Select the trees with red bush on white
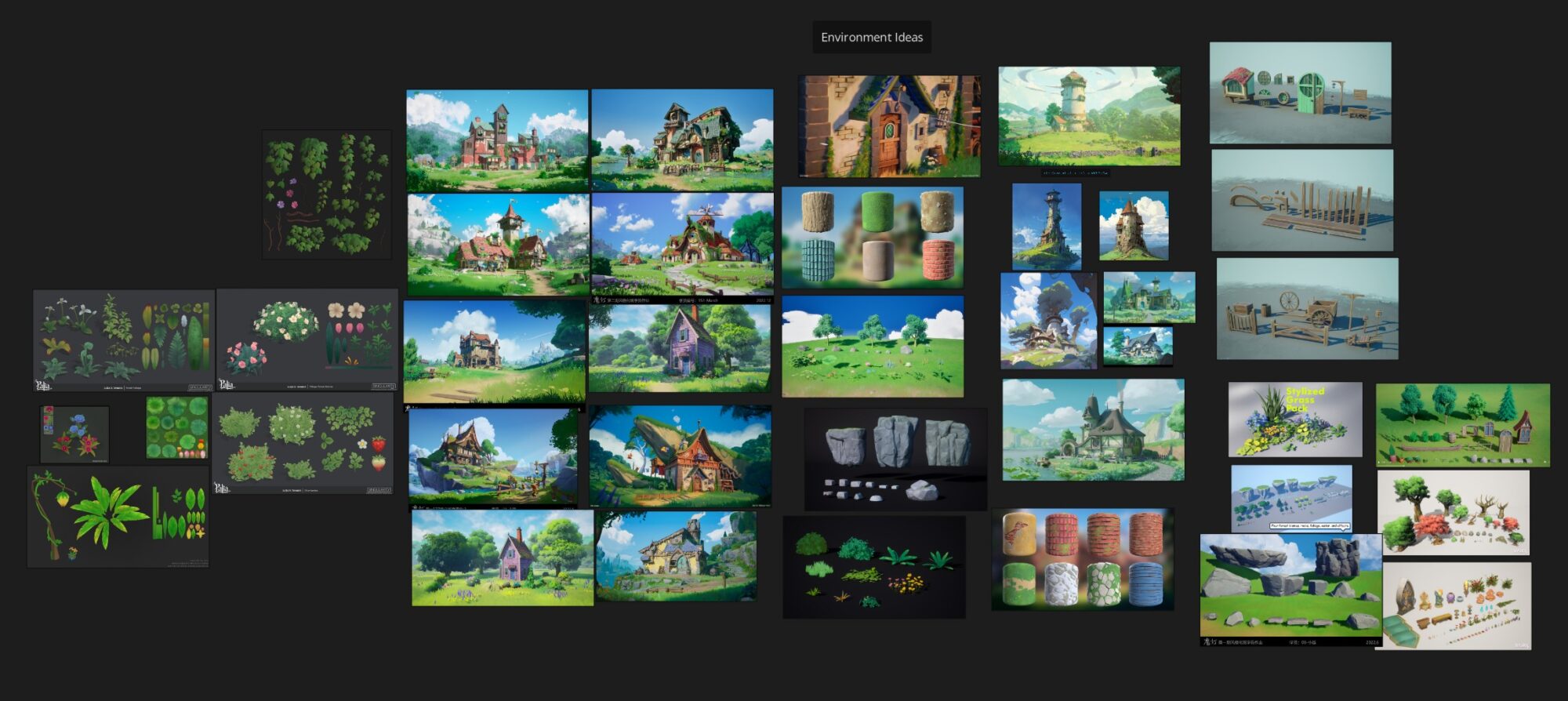Viewport: 1568px width, 701px height. tap(1454, 513)
